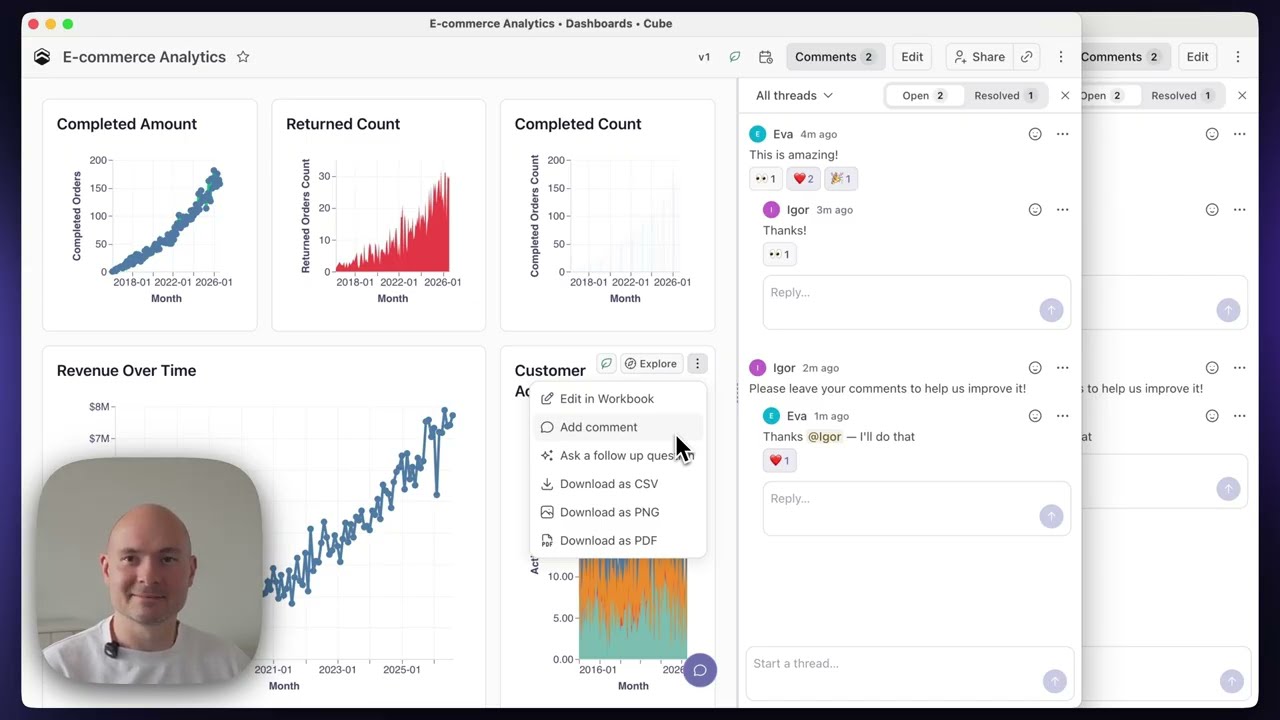Send the reply under Igor's 'Thanks!' comment
1280x720 pixels.
[x=1050, y=310]
